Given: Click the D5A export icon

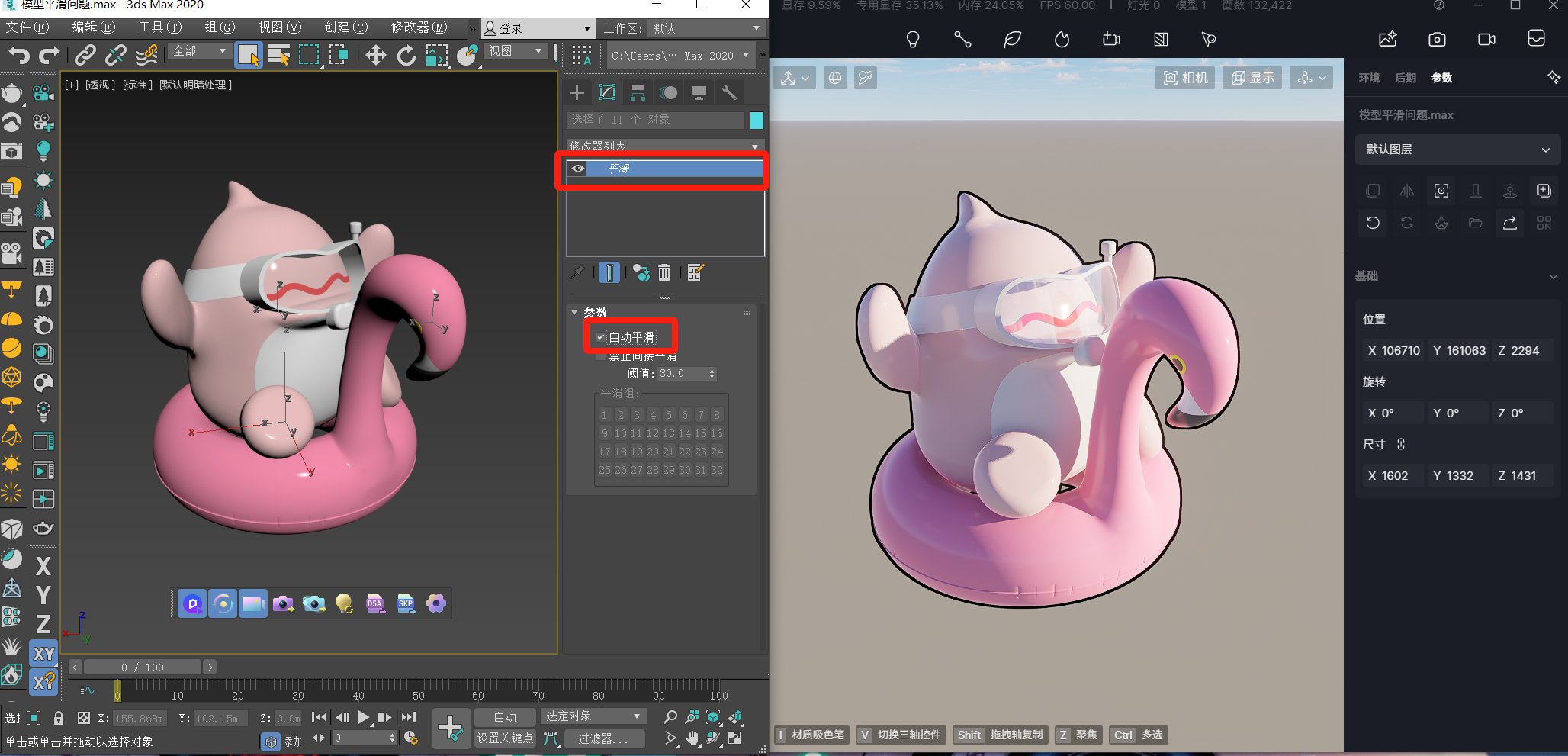Looking at the screenshot, I should (x=374, y=604).
